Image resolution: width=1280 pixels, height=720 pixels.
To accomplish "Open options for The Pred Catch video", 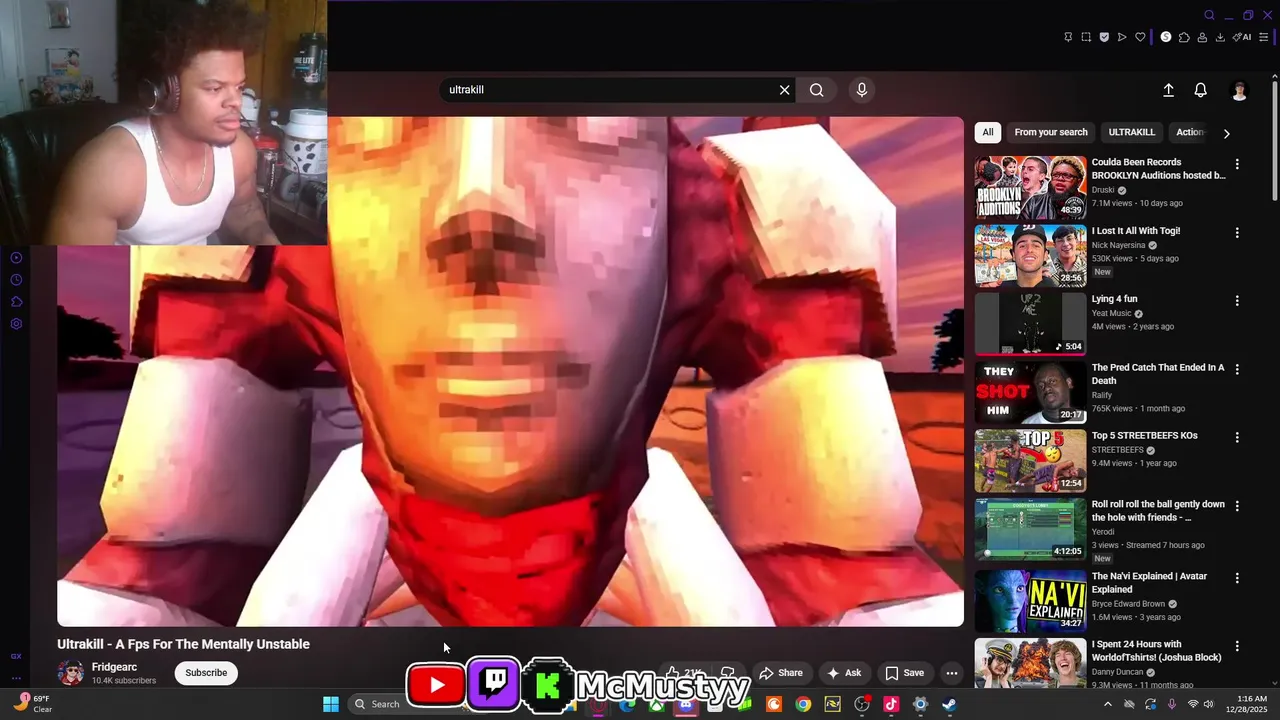I will click(x=1237, y=369).
